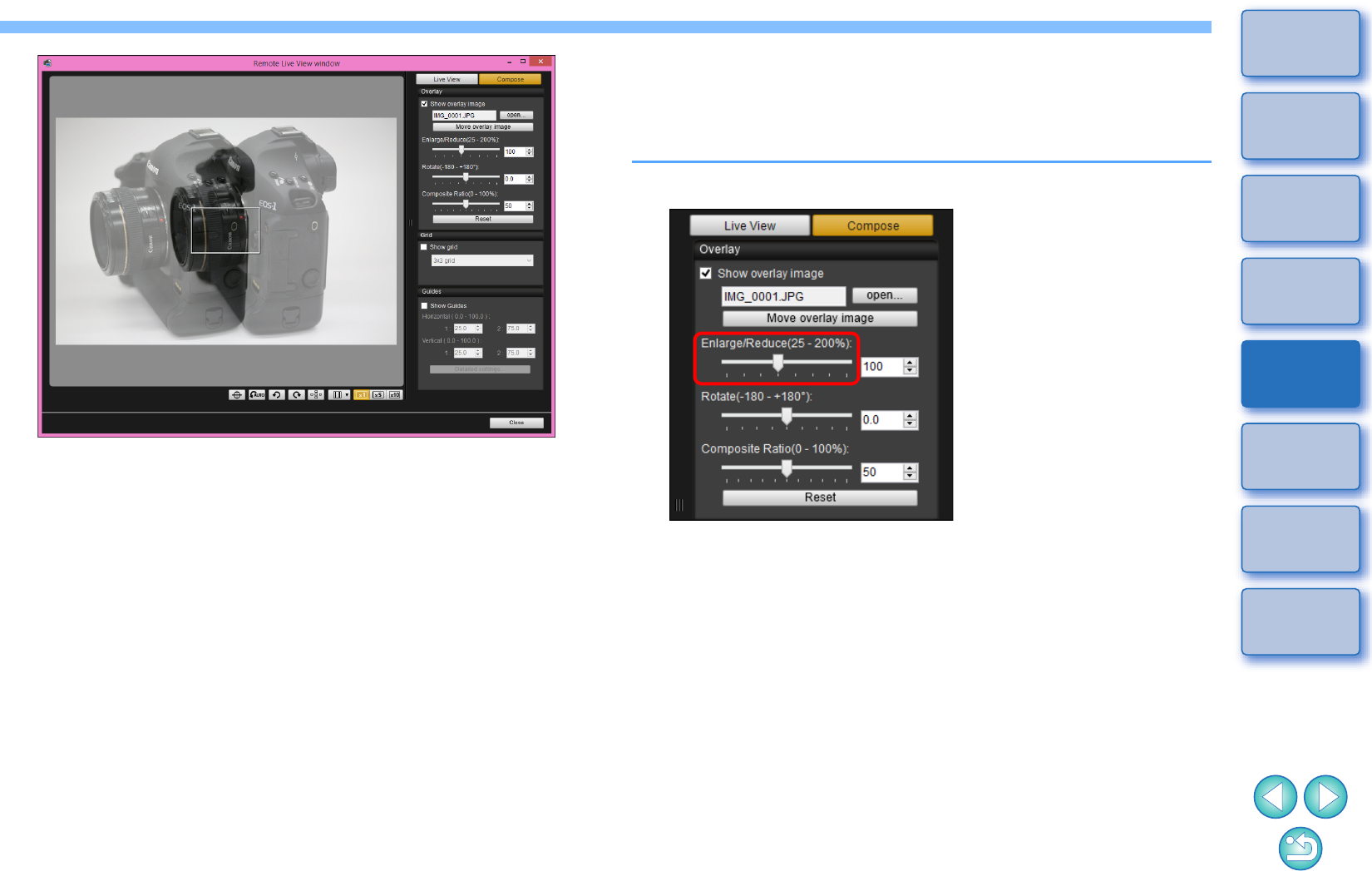Go to the previous page arrow

1275,797
